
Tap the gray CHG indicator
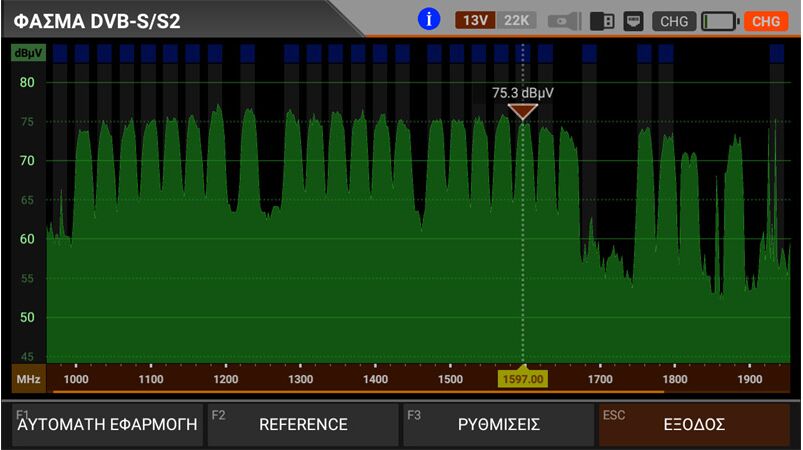click(x=674, y=22)
